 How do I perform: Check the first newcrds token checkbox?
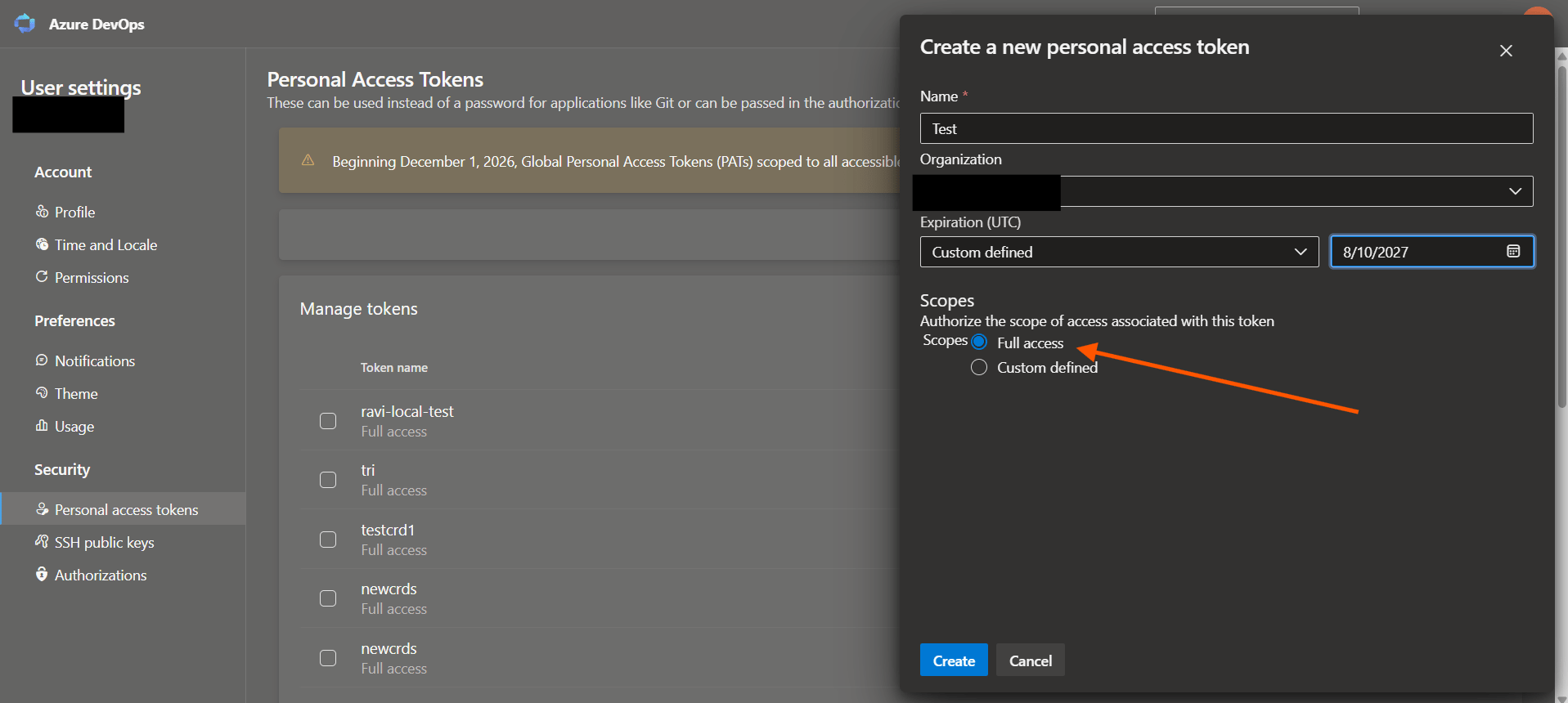(x=328, y=598)
